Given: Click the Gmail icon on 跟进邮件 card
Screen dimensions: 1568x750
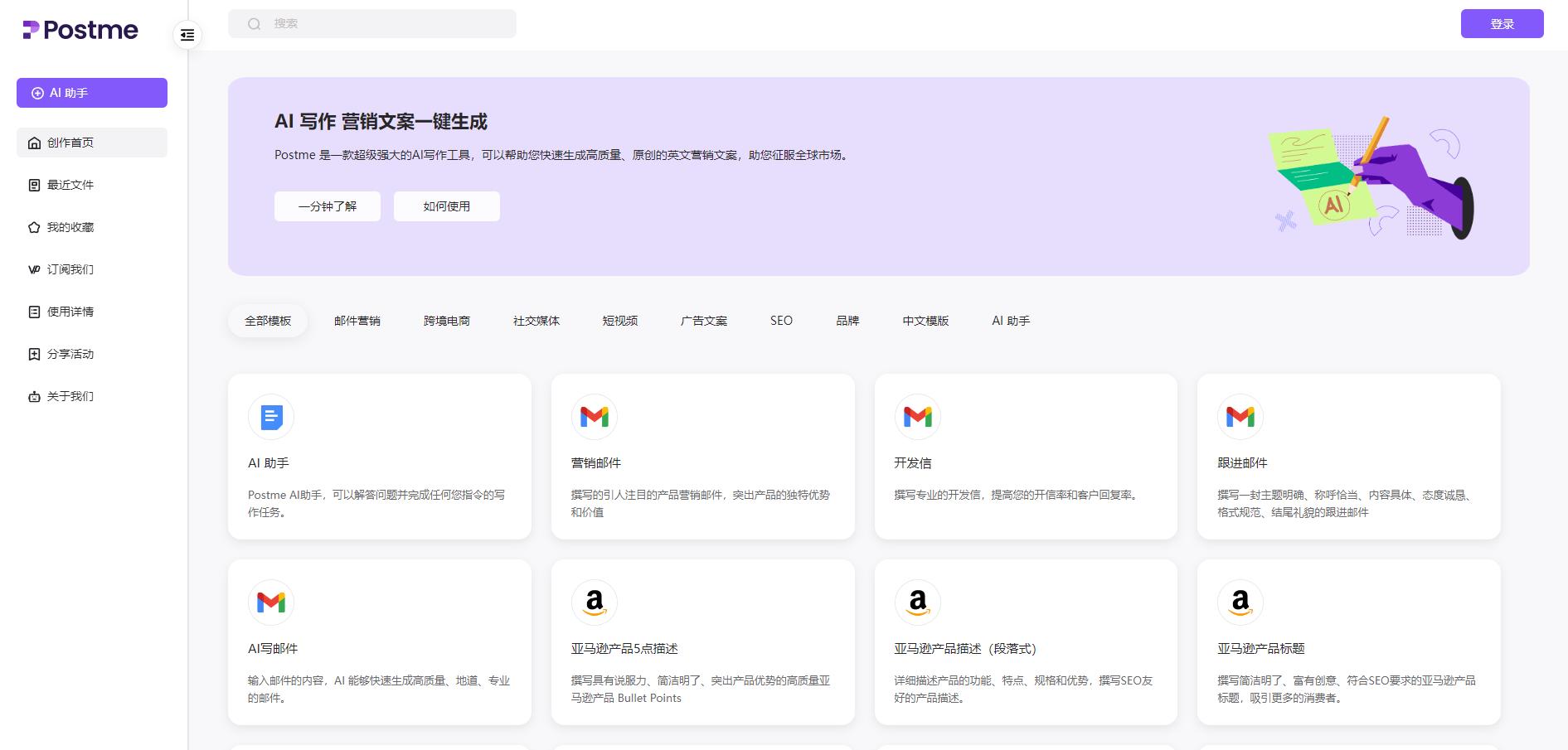Looking at the screenshot, I should (1240, 417).
